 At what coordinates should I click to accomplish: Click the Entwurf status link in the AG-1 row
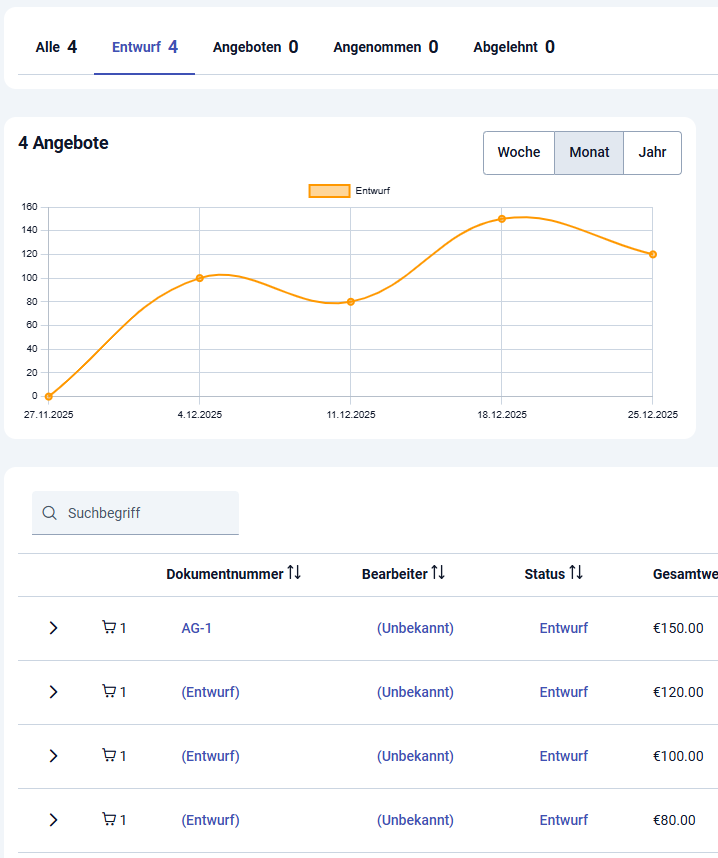tap(563, 628)
